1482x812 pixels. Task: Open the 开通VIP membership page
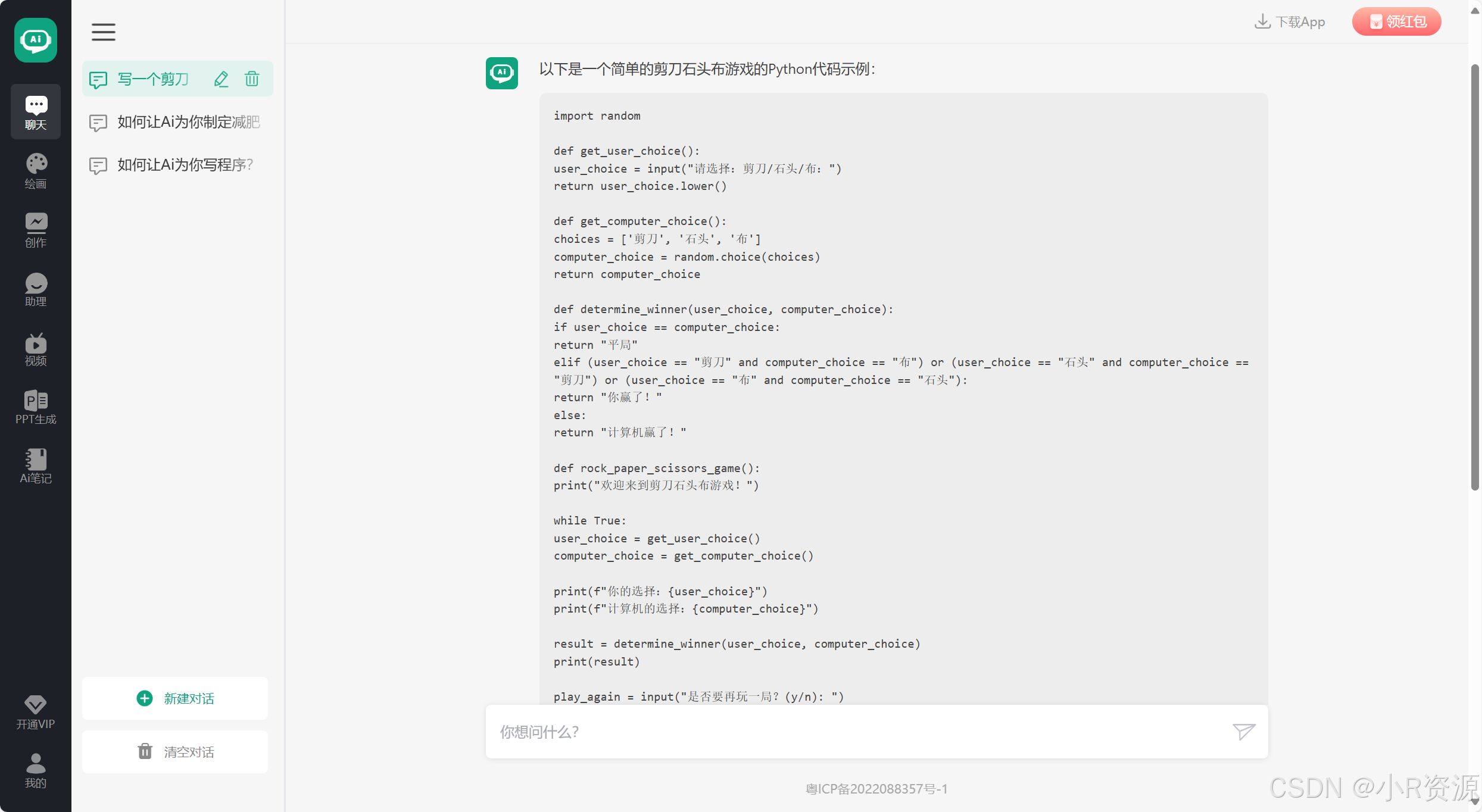(36, 712)
